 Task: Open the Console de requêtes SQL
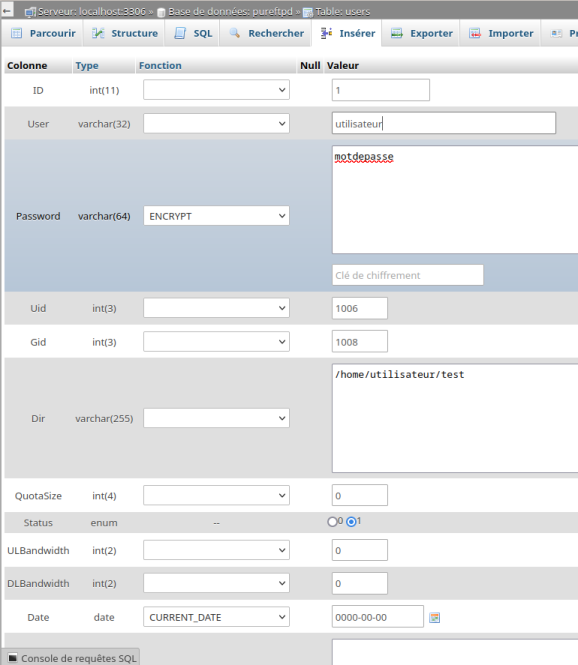point(72,658)
